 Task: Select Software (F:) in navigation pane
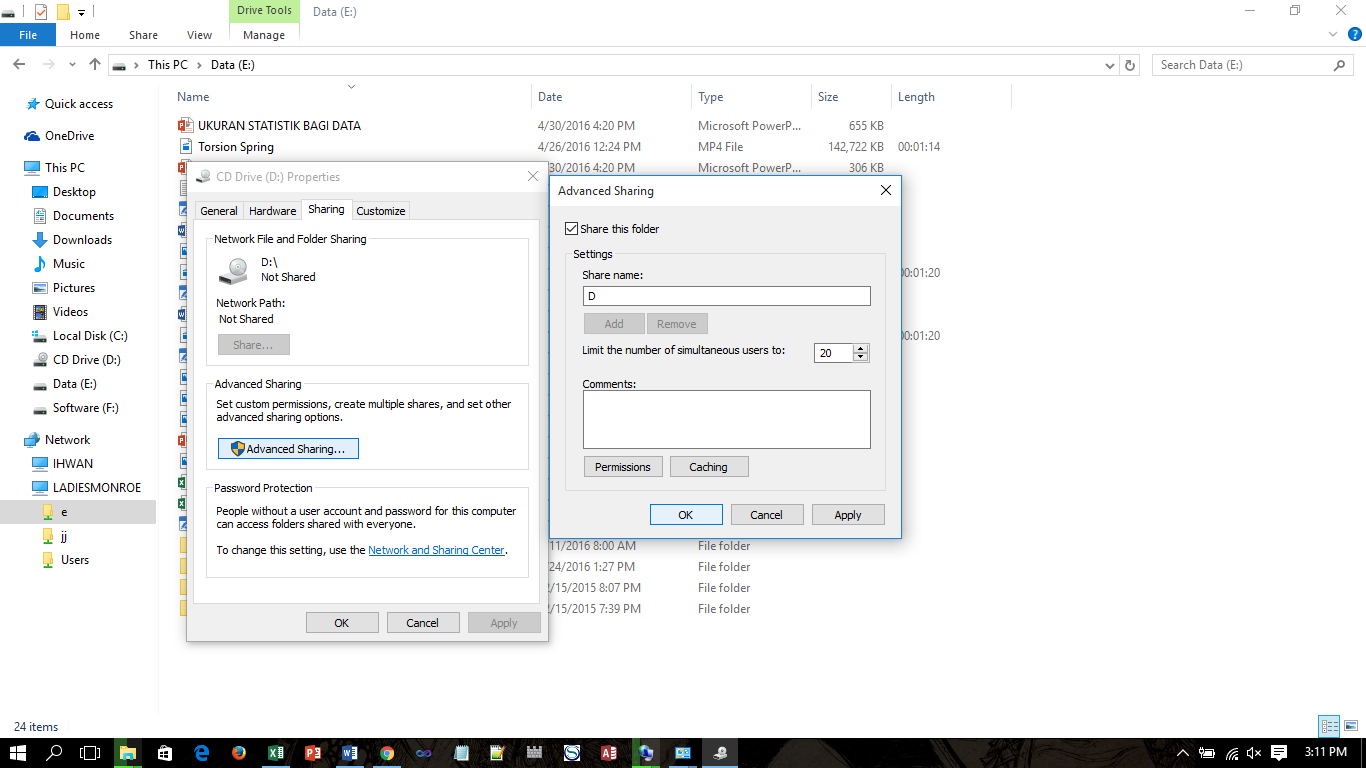(x=85, y=408)
